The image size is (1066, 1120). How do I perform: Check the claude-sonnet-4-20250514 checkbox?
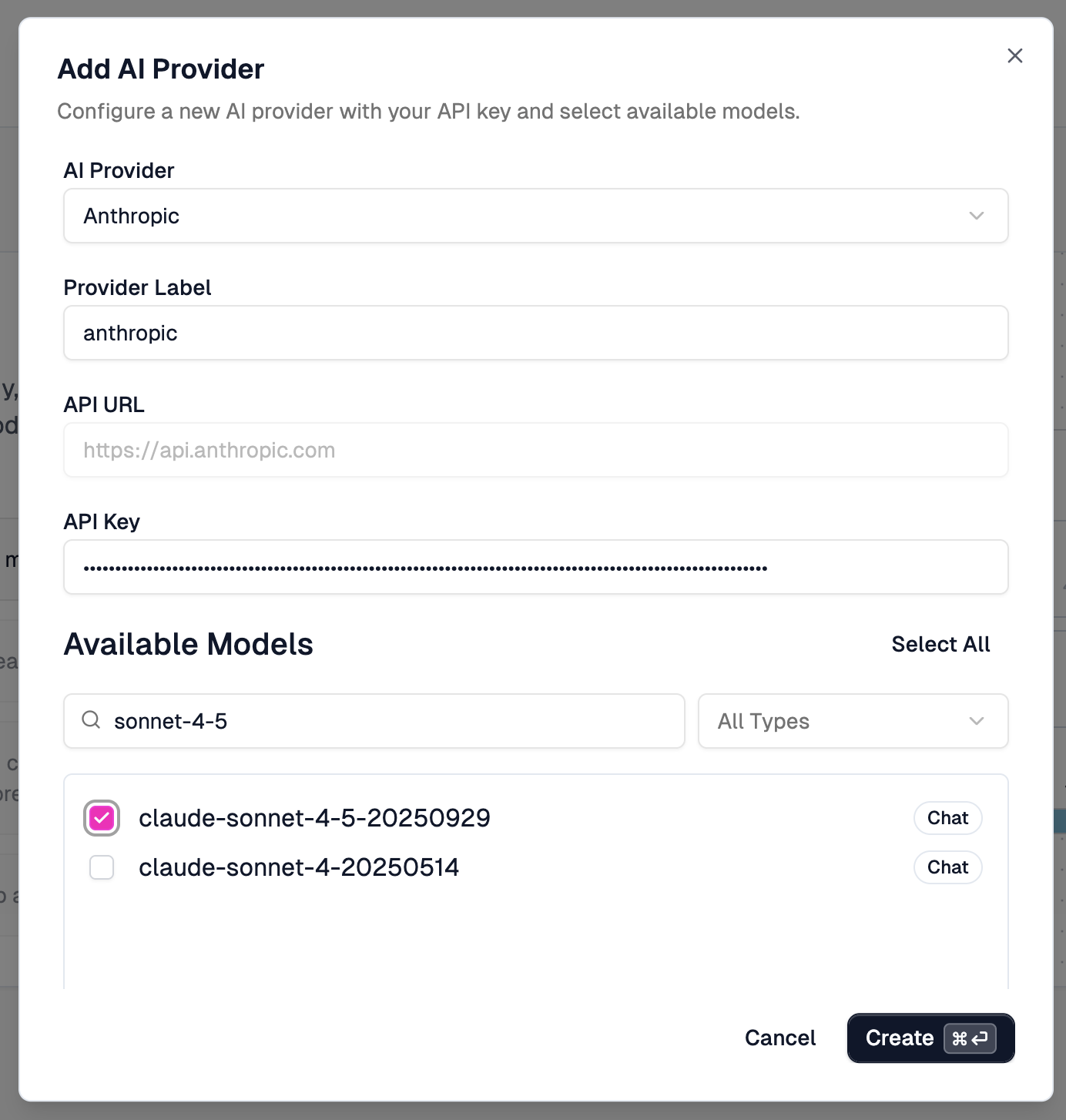(x=102, y=867)
